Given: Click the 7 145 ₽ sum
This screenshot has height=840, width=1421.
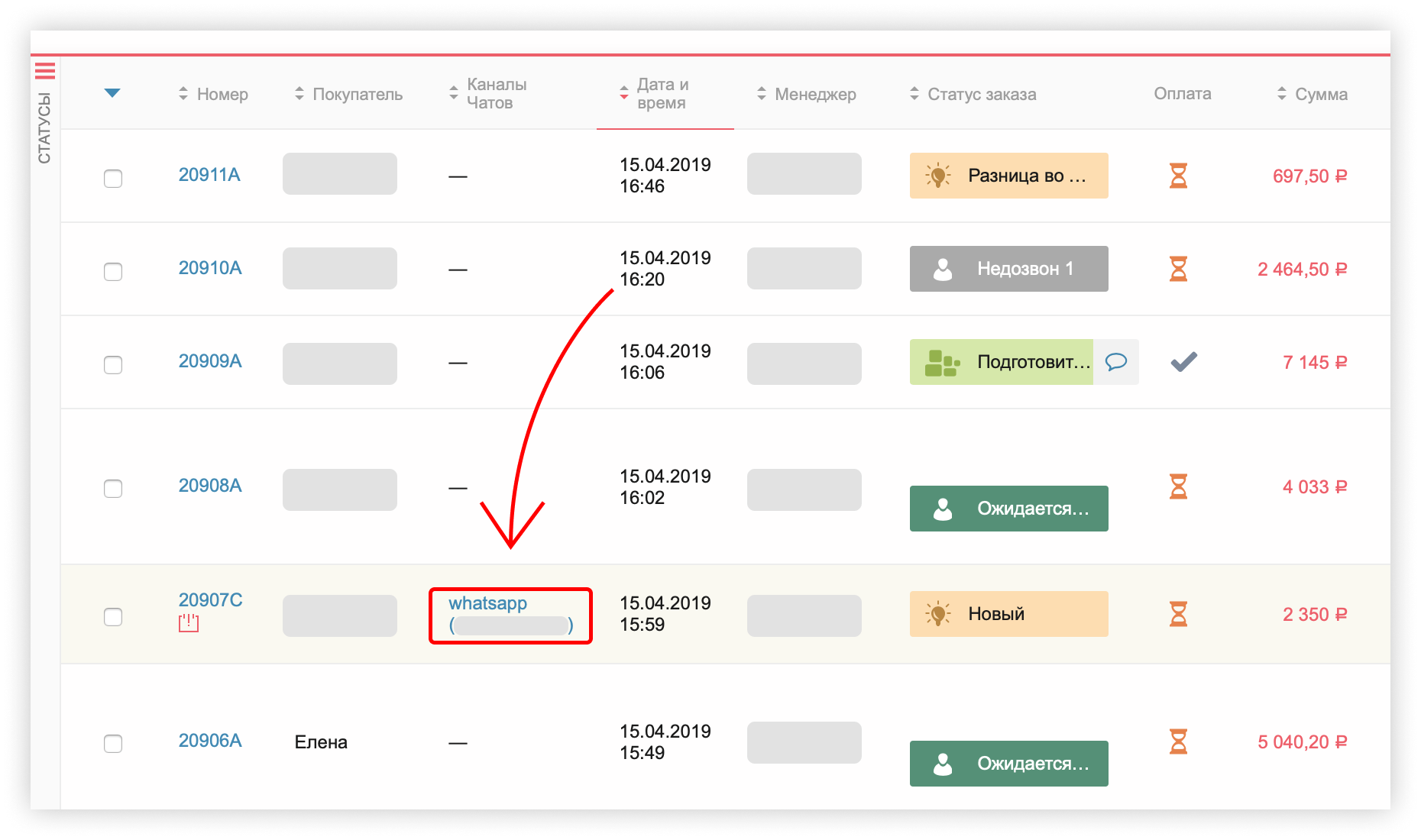Looking at the screenshot, I should coord(1315,363).
